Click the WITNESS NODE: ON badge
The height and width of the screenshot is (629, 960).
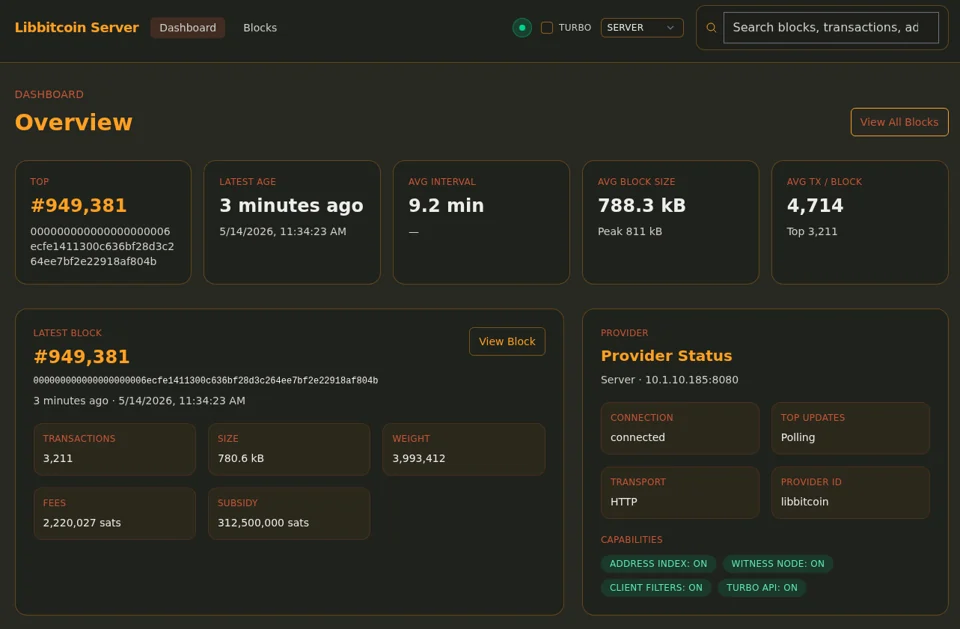(x=778, y=563)
